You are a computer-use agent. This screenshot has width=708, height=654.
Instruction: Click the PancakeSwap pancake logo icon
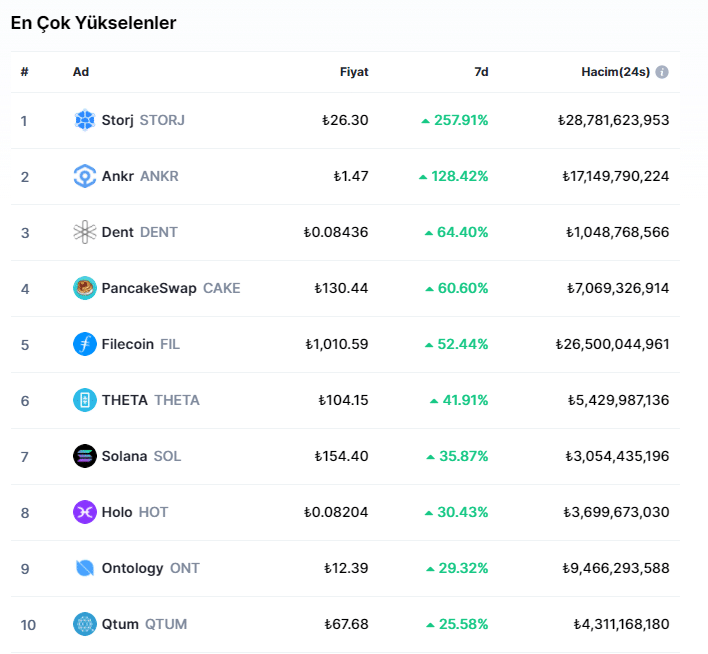click(x=85, y=288)
